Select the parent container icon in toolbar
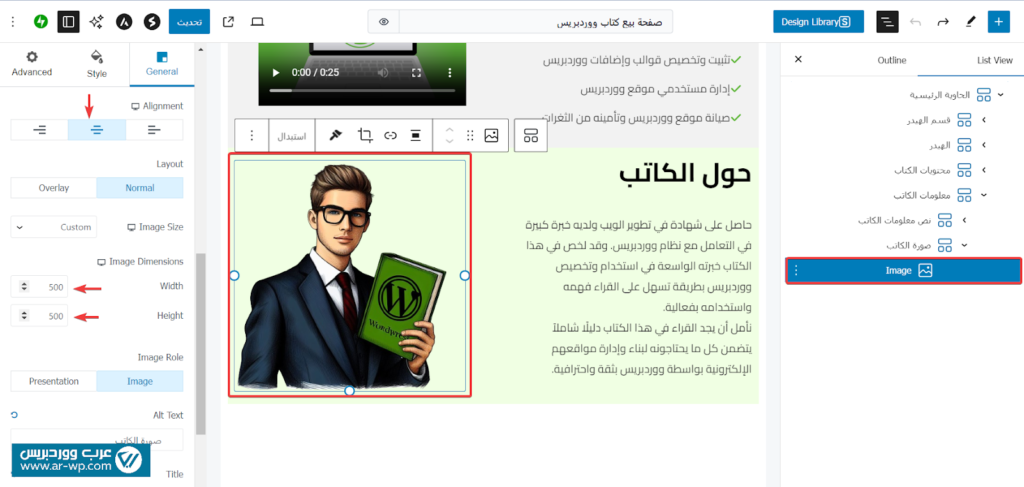The image size is (1024, 487). (530, 135)
